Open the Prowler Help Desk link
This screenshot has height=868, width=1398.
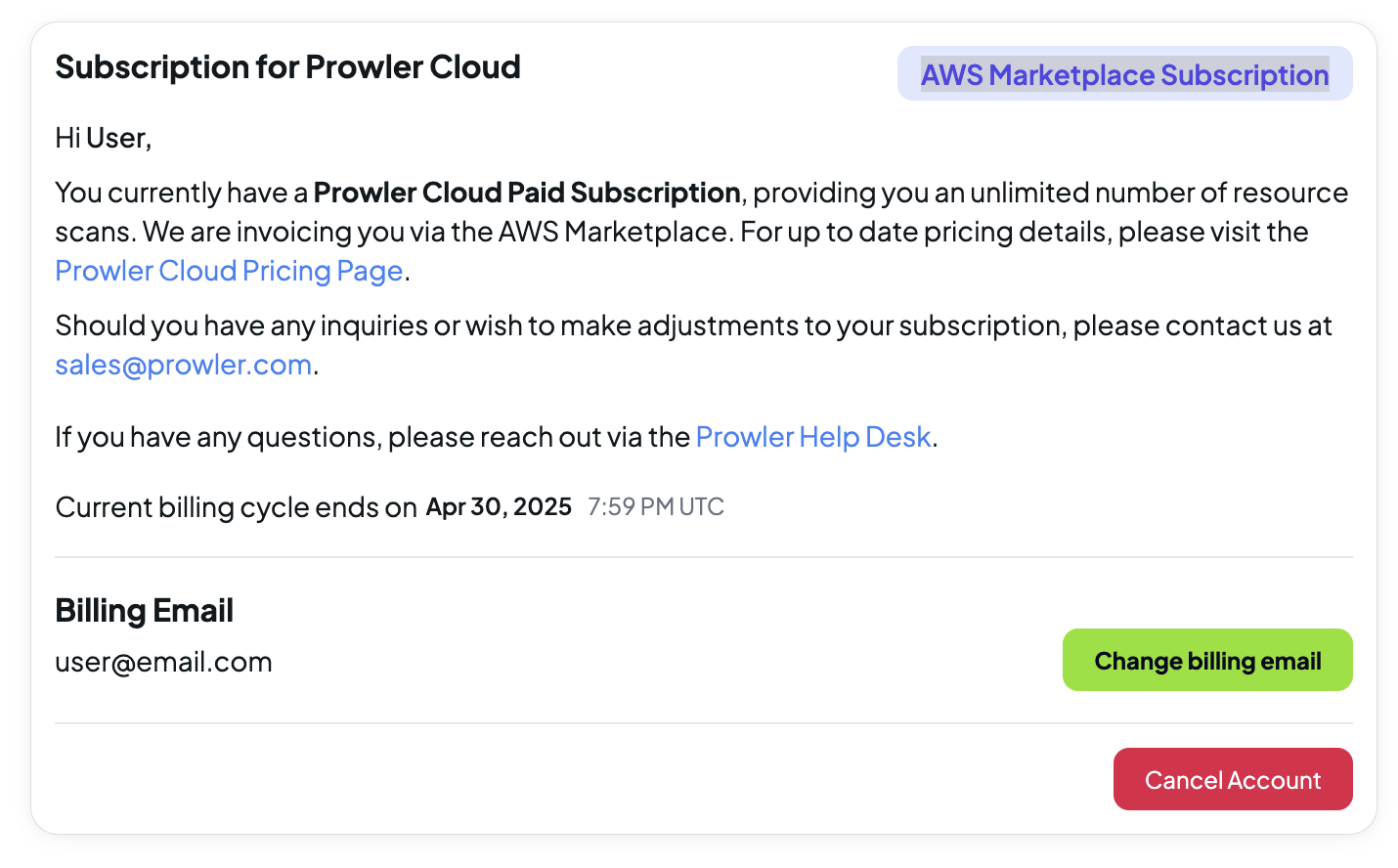pyautogui.click(x=813, y=437)
